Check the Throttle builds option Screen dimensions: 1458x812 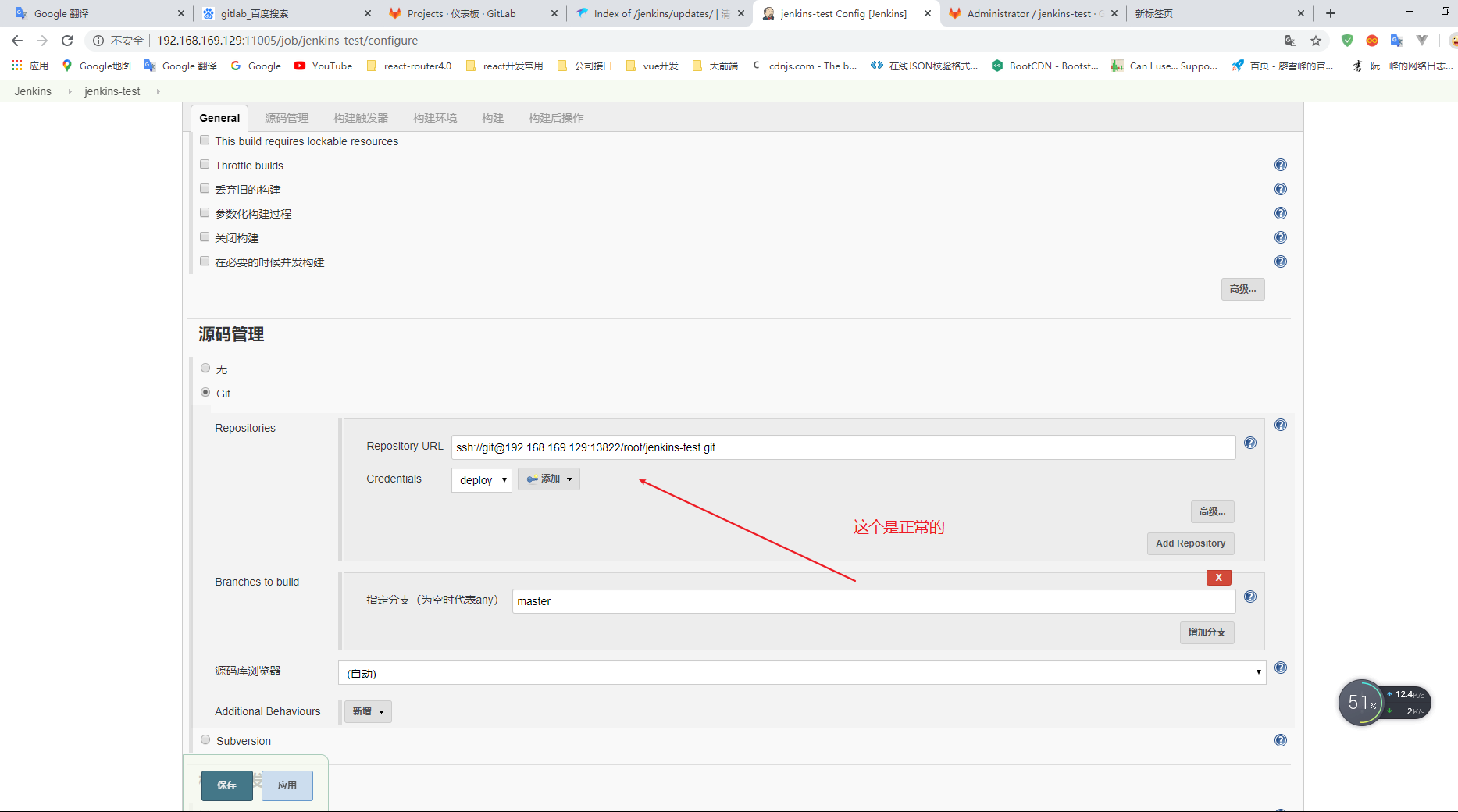click(x=205, y=165)
